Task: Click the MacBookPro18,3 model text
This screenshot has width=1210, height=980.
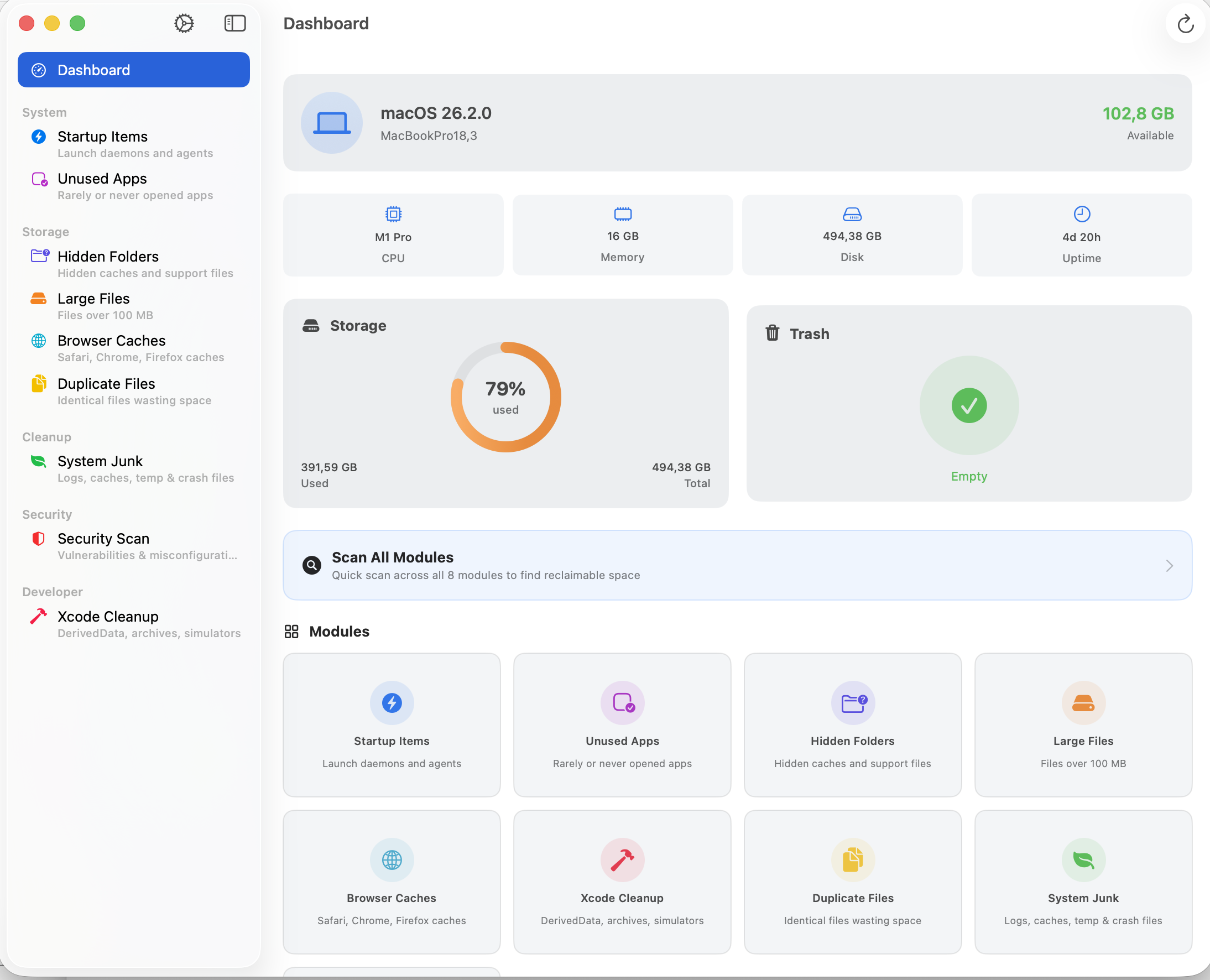Action: (429, 135)
